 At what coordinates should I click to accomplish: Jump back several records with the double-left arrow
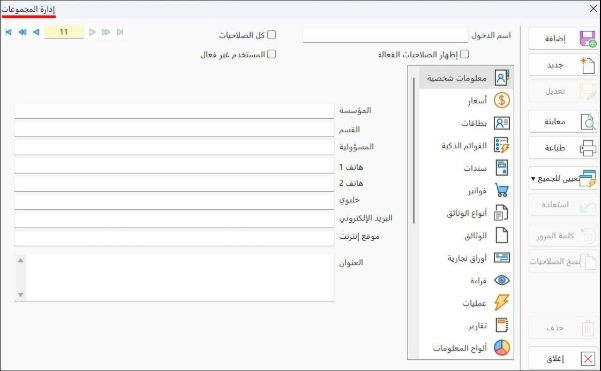click(23, 32)
